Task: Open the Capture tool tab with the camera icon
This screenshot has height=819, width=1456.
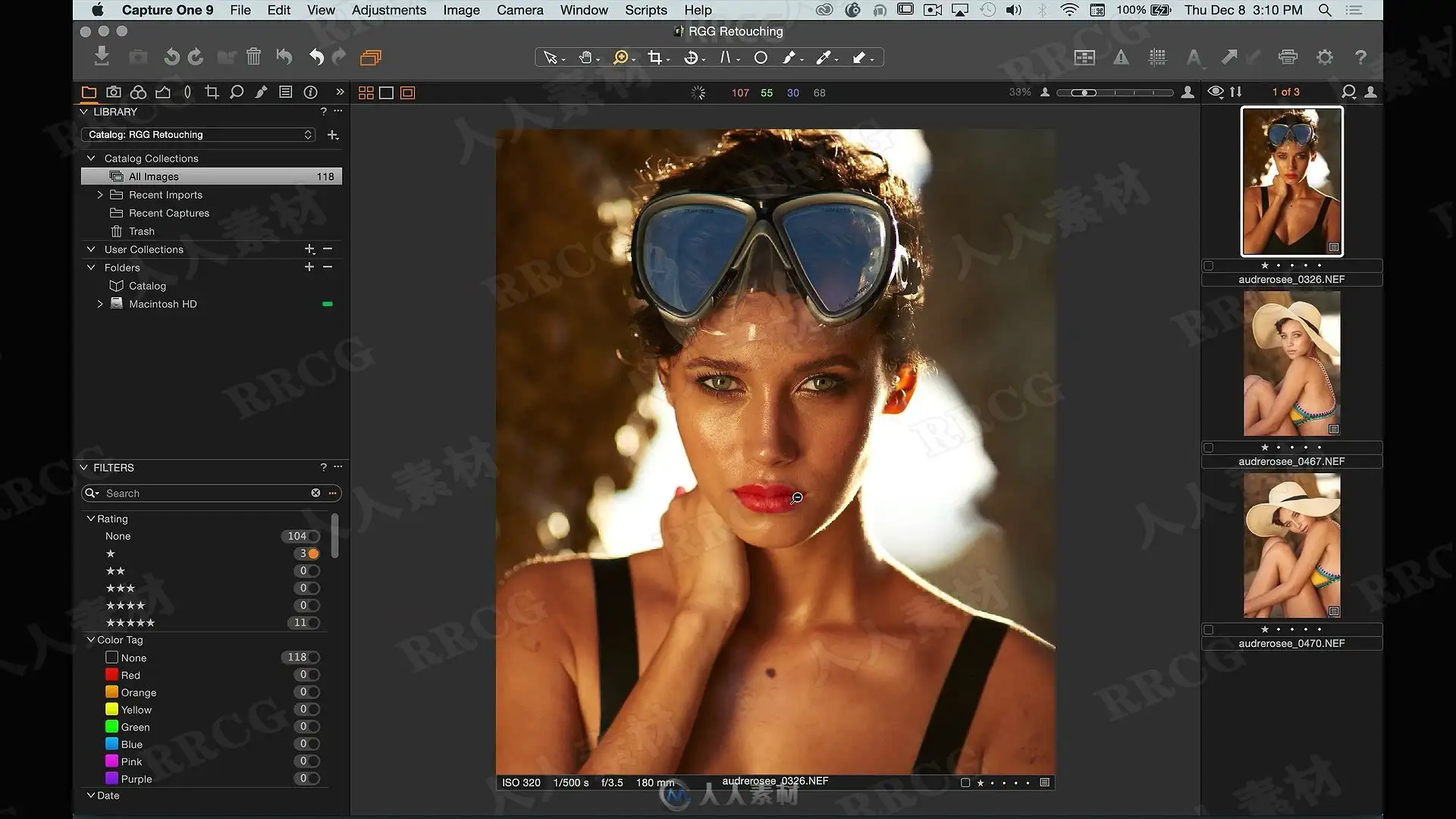Action: point(114,93)
